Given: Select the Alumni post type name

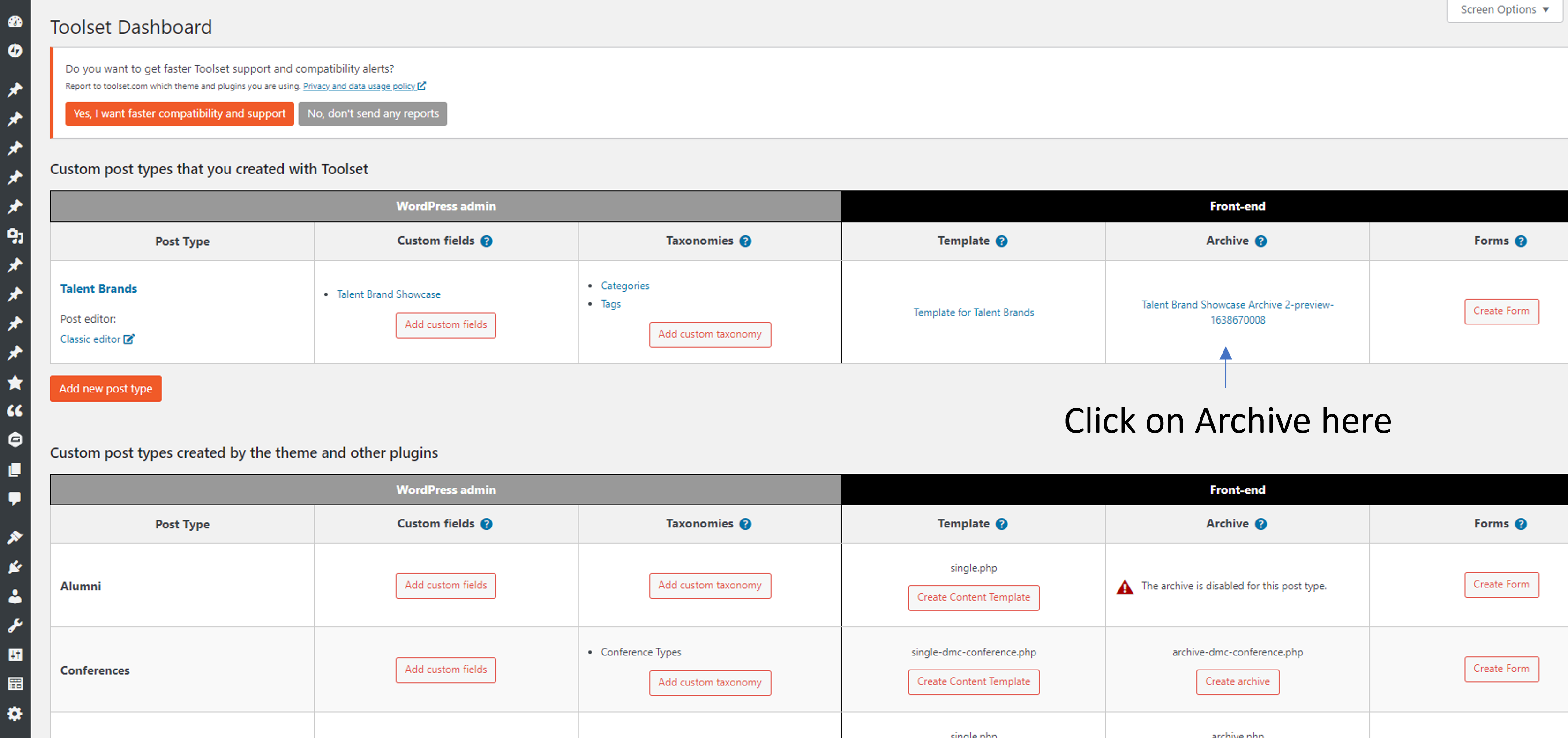Looking at the screenshot, I should (x=80, y=587).
